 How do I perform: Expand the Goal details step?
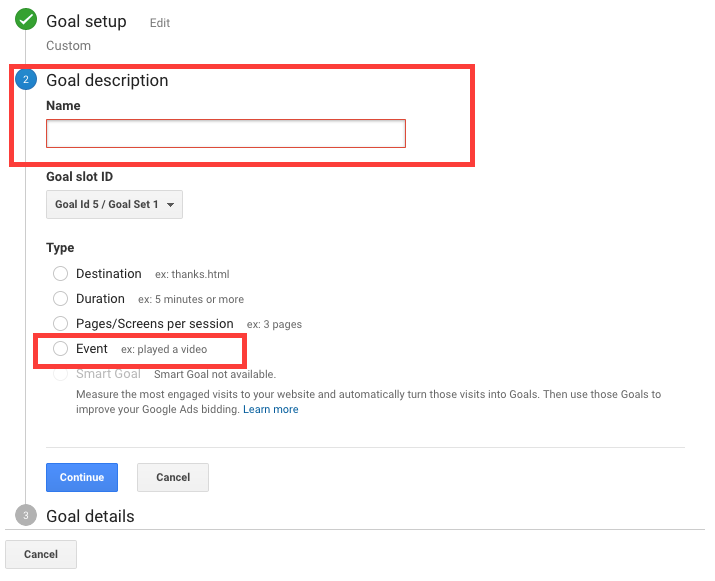(x=90, y=516)
